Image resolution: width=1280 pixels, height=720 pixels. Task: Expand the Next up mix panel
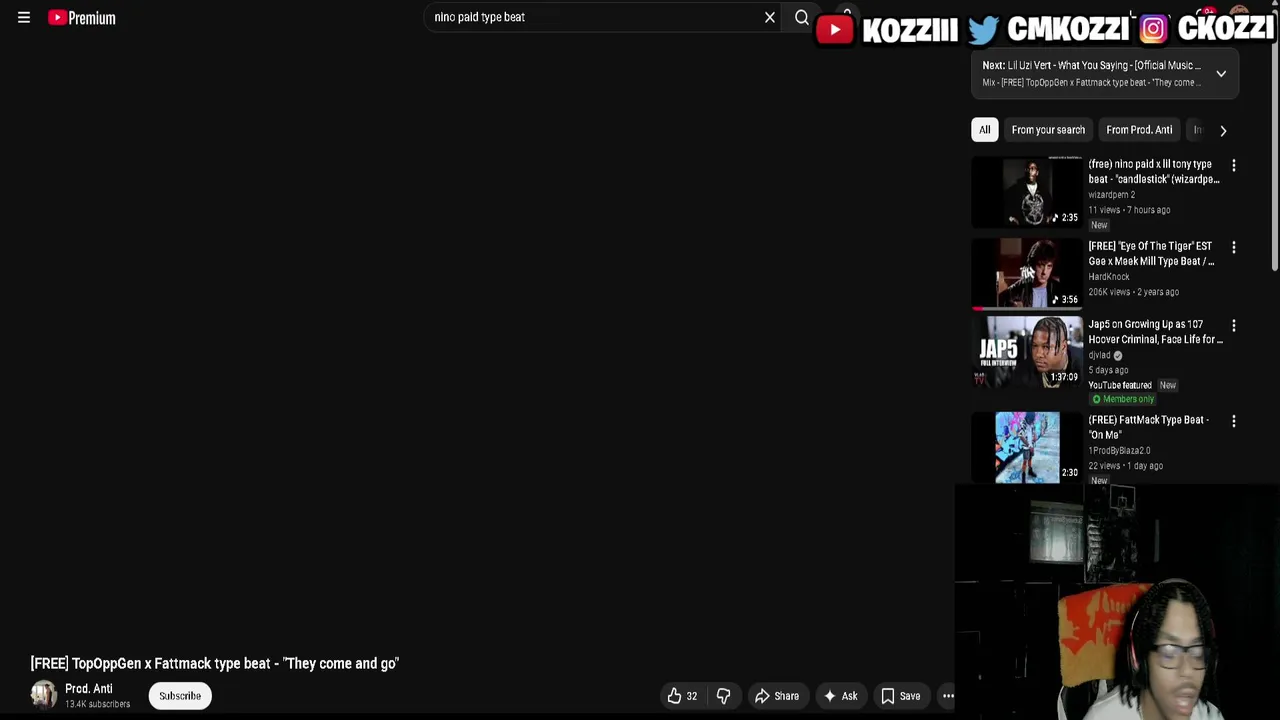pyautogui.click(x=1221, y=73)
